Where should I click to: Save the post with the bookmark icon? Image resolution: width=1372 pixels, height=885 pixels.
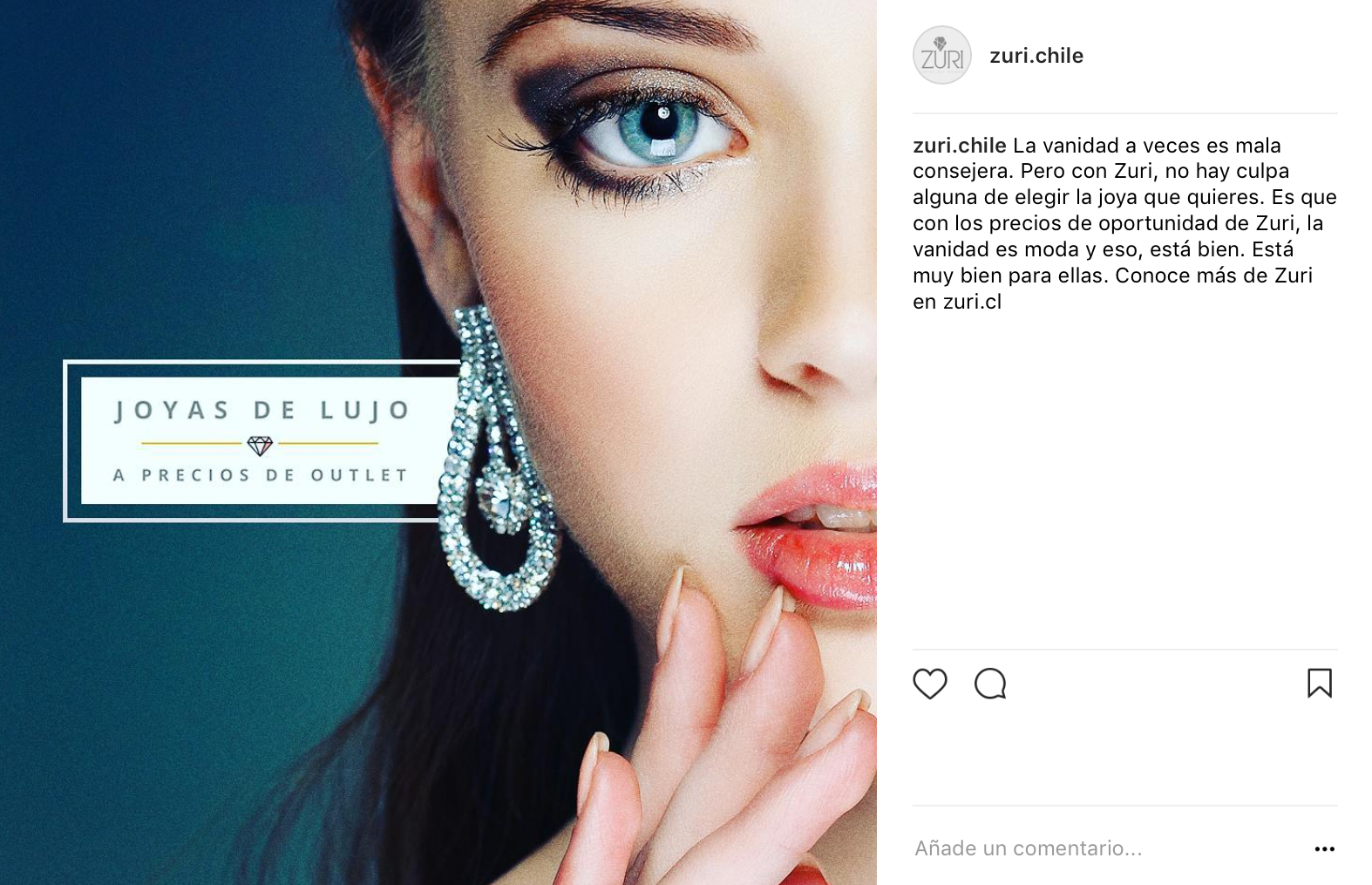click(x=1319, y=684)
